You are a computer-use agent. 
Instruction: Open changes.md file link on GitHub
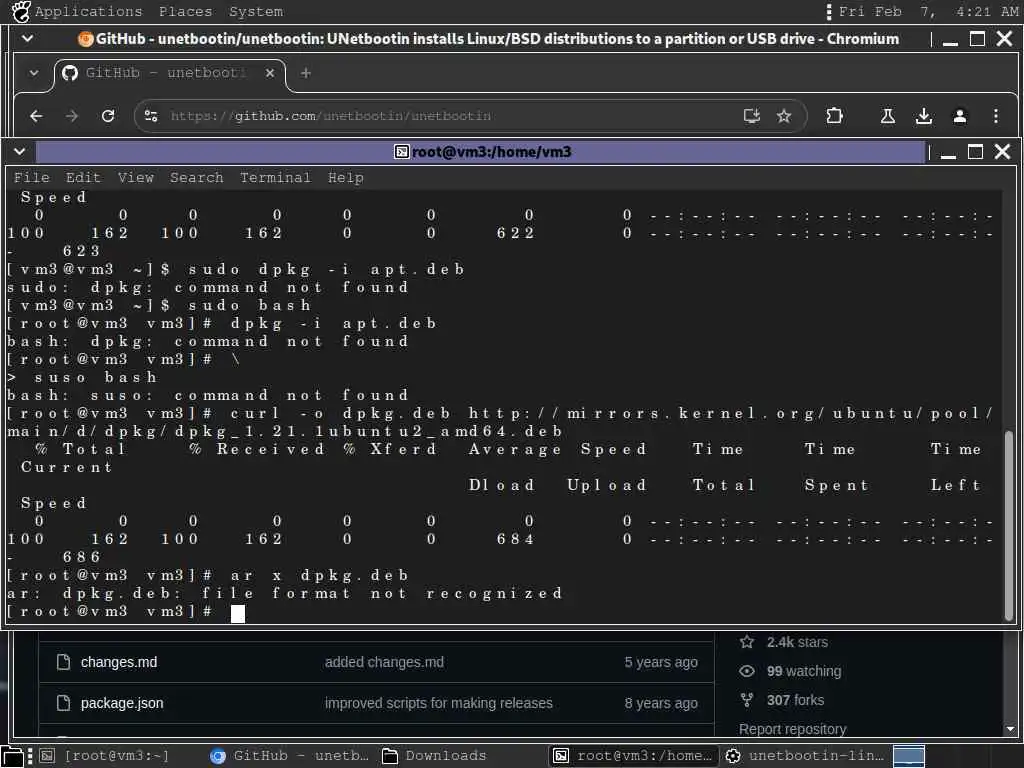pos(119,662)
